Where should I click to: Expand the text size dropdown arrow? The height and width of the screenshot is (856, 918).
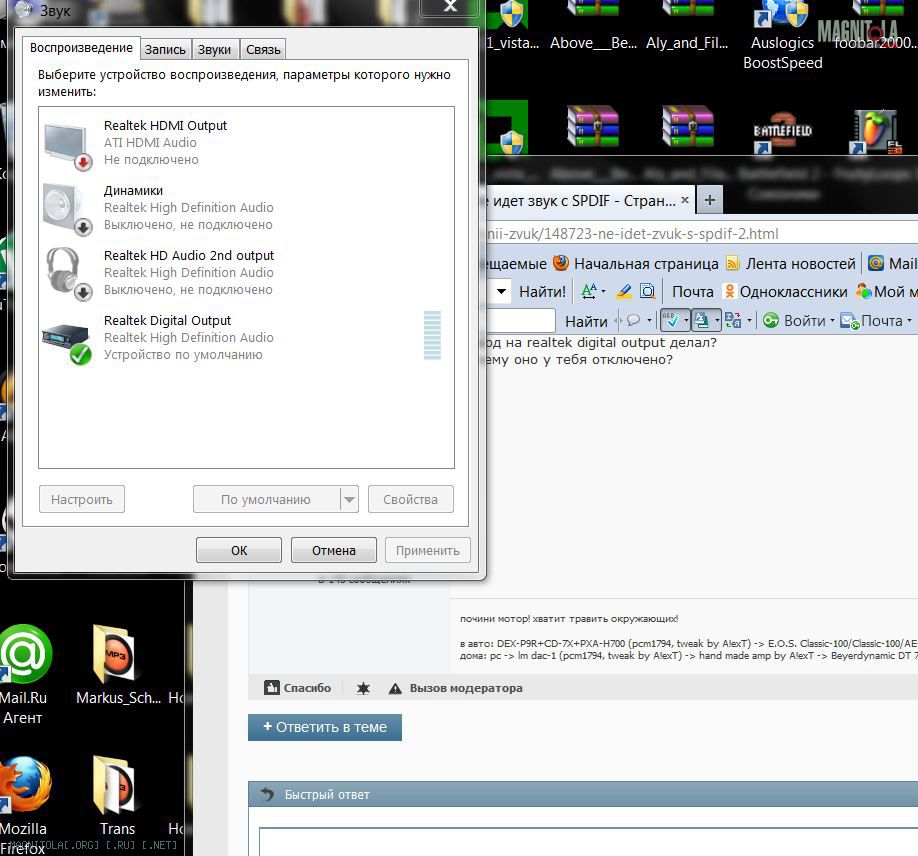point(603,291)
